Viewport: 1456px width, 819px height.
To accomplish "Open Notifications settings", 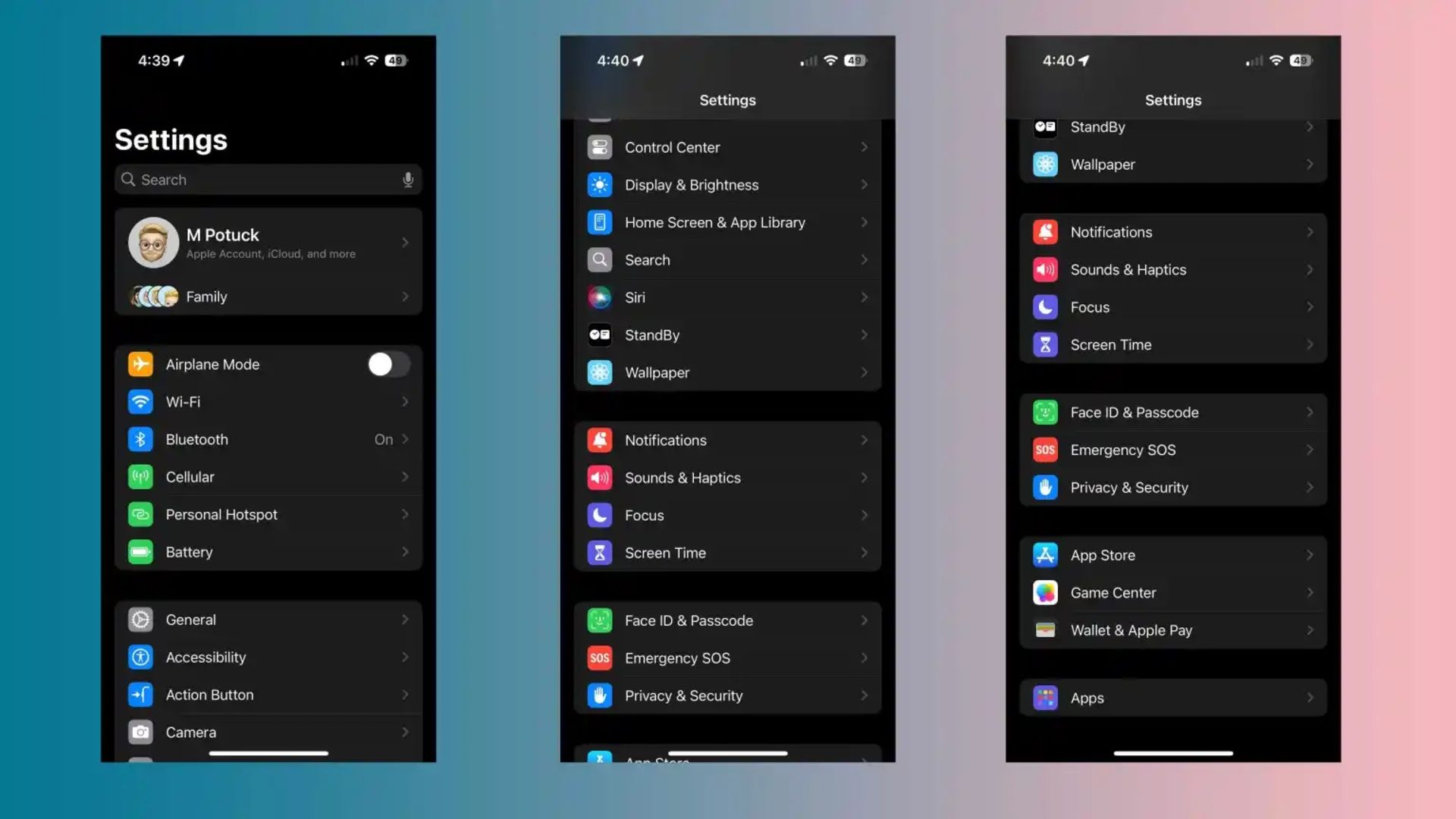I will [x=728, y=440].
